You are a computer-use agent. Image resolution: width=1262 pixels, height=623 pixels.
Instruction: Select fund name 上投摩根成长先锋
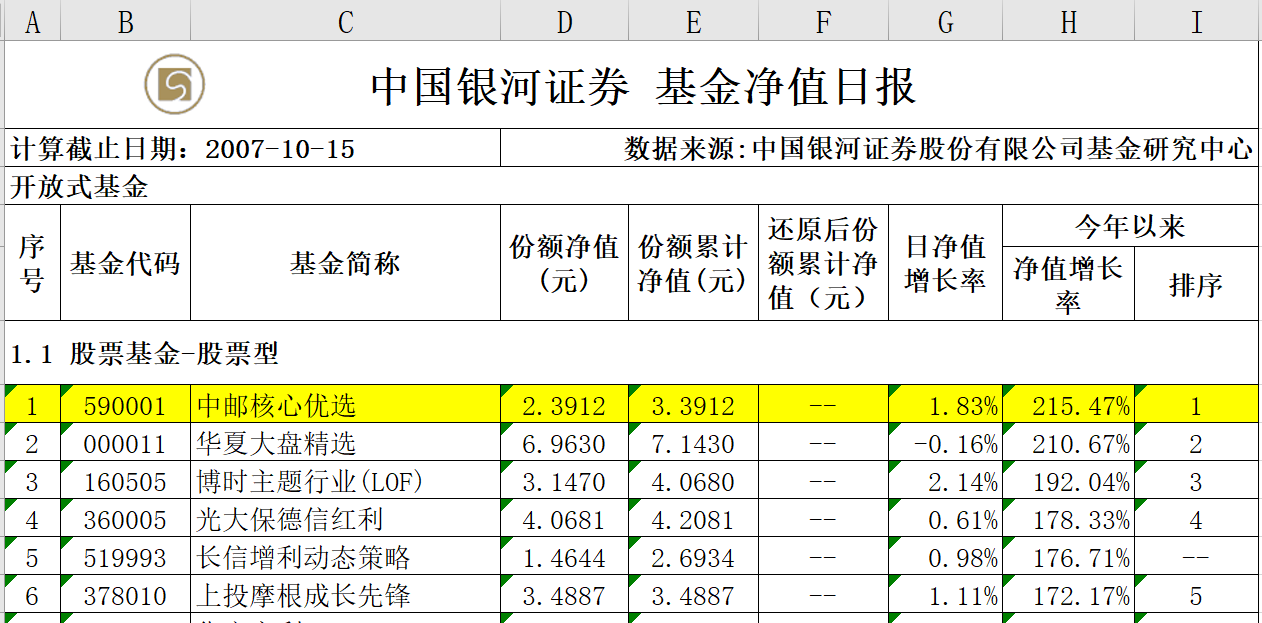coord(345,595)
